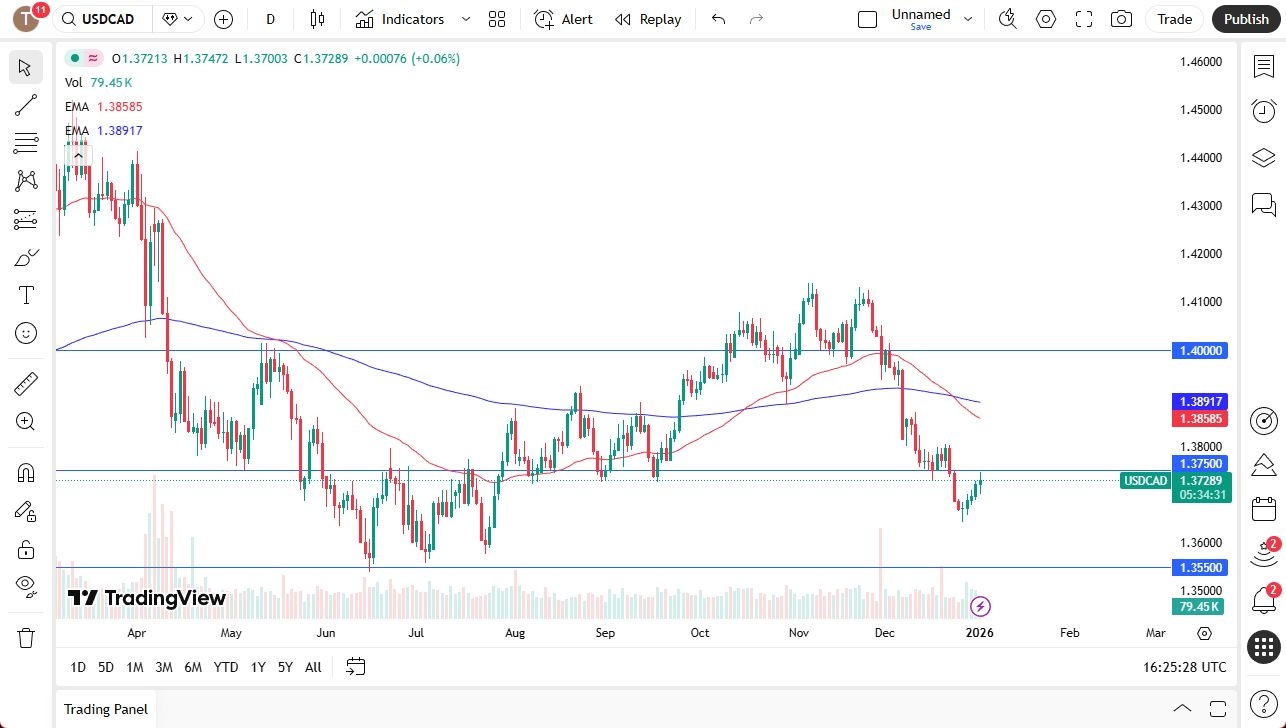Hide all drawings with eye icon
Image resolution: width=1286 pixels, height=728 pixels.
tap(26, 586)
